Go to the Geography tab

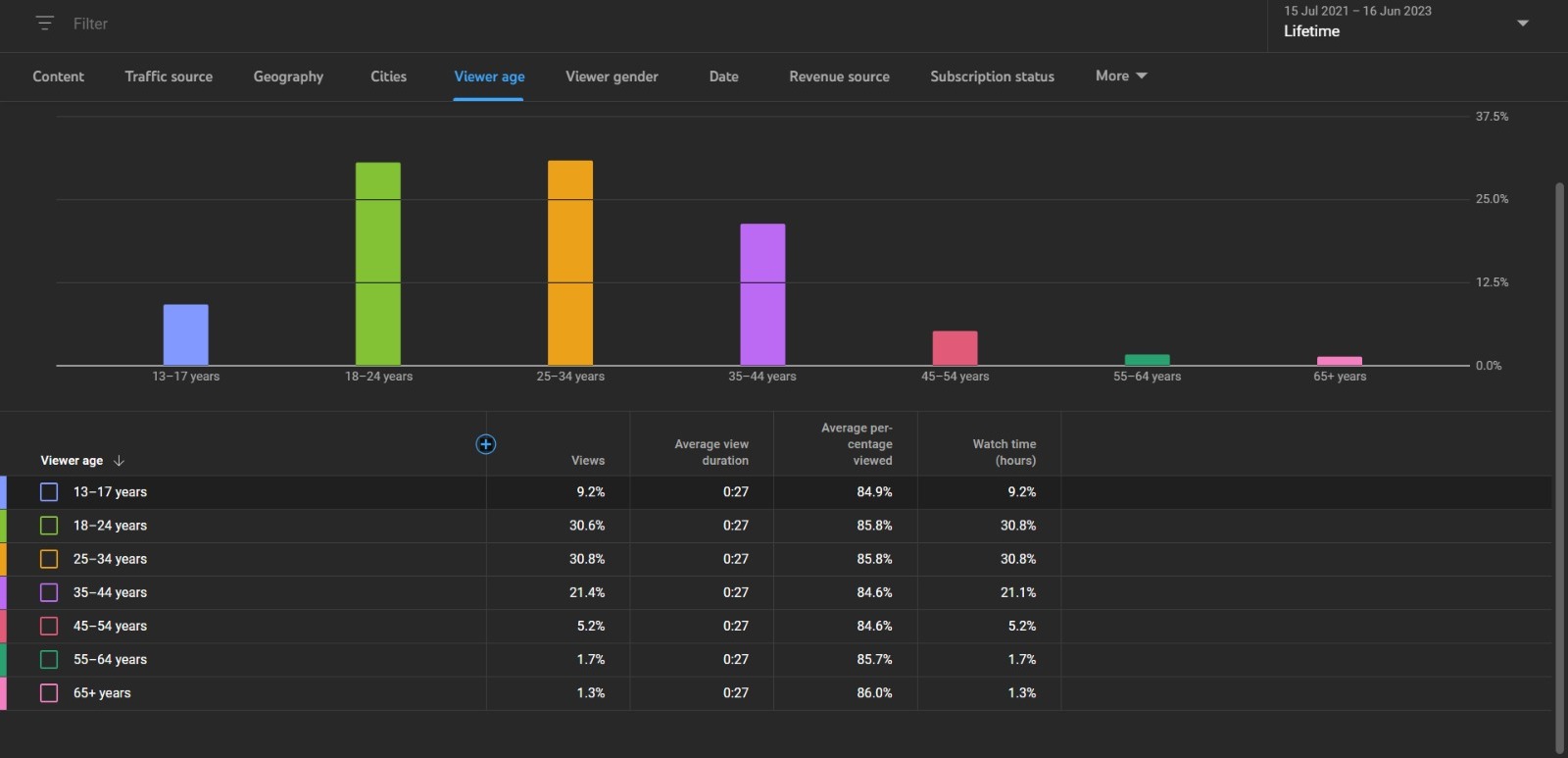tap(288, 76)
